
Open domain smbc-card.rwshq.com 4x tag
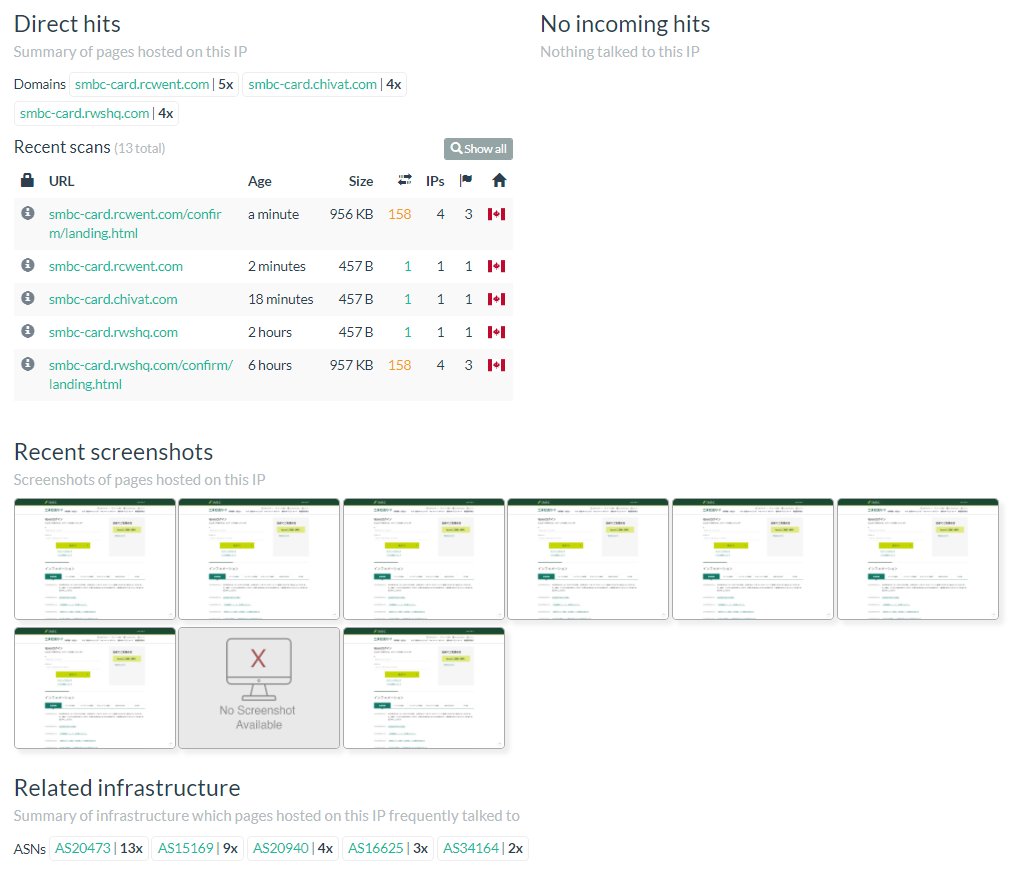tap(96, 113)
